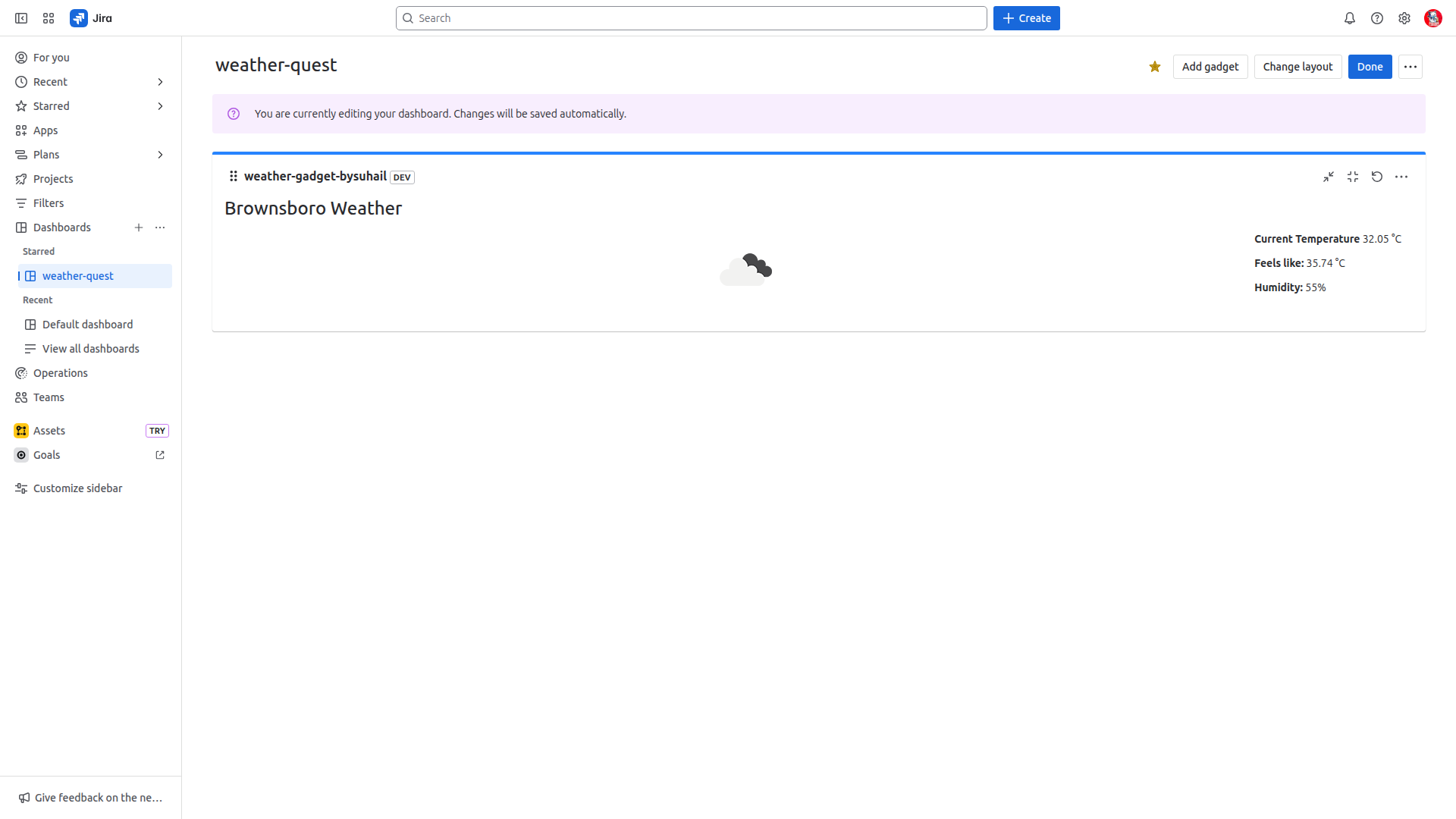Screen dimensions: 1456x819
Task: Expand the Plans section chevron
Action: pos(160,155)
